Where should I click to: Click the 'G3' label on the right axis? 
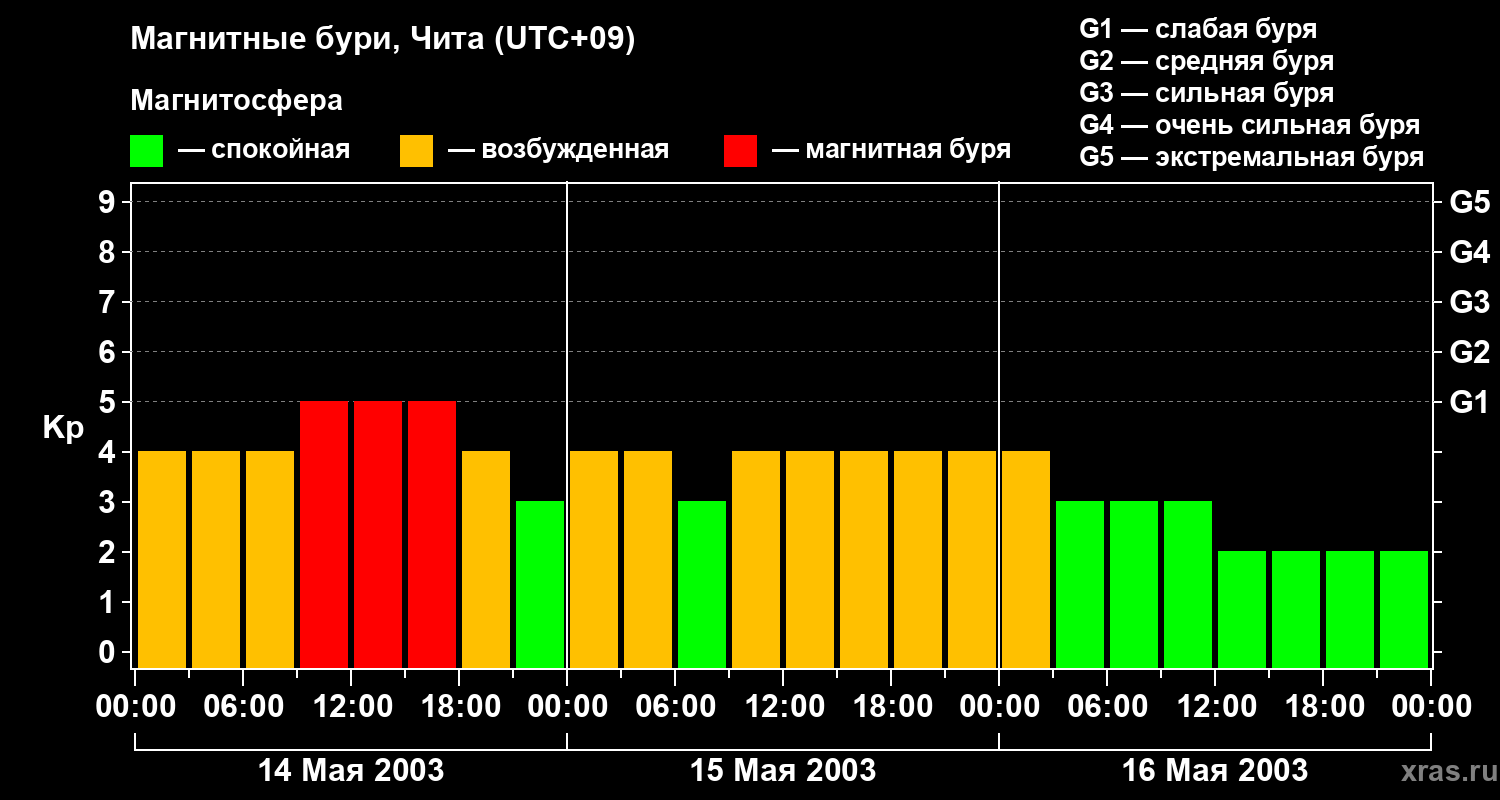1469,302
